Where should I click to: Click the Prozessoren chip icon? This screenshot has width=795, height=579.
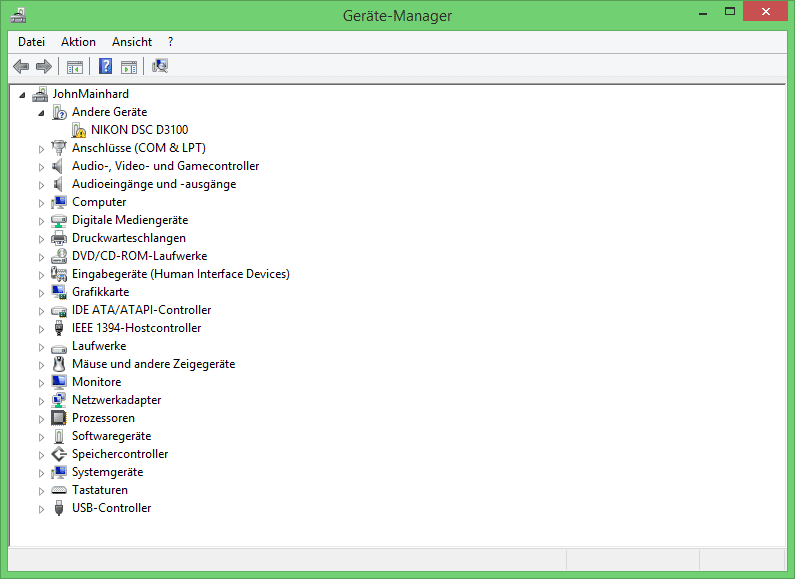pyautogui.click(x=59, y=418)
